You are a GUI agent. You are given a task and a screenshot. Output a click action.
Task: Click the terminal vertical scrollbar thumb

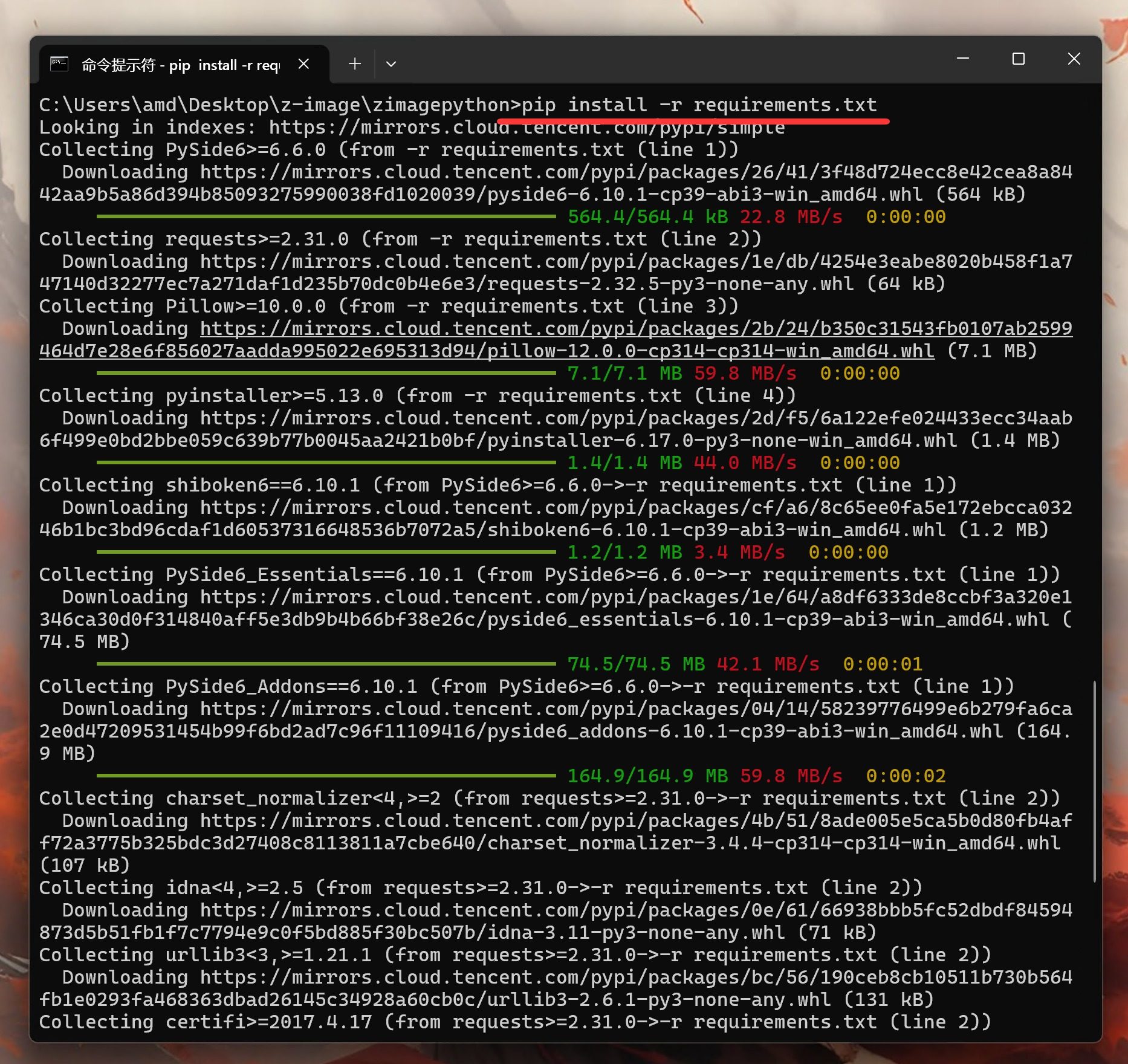(x=1094, y=780)
